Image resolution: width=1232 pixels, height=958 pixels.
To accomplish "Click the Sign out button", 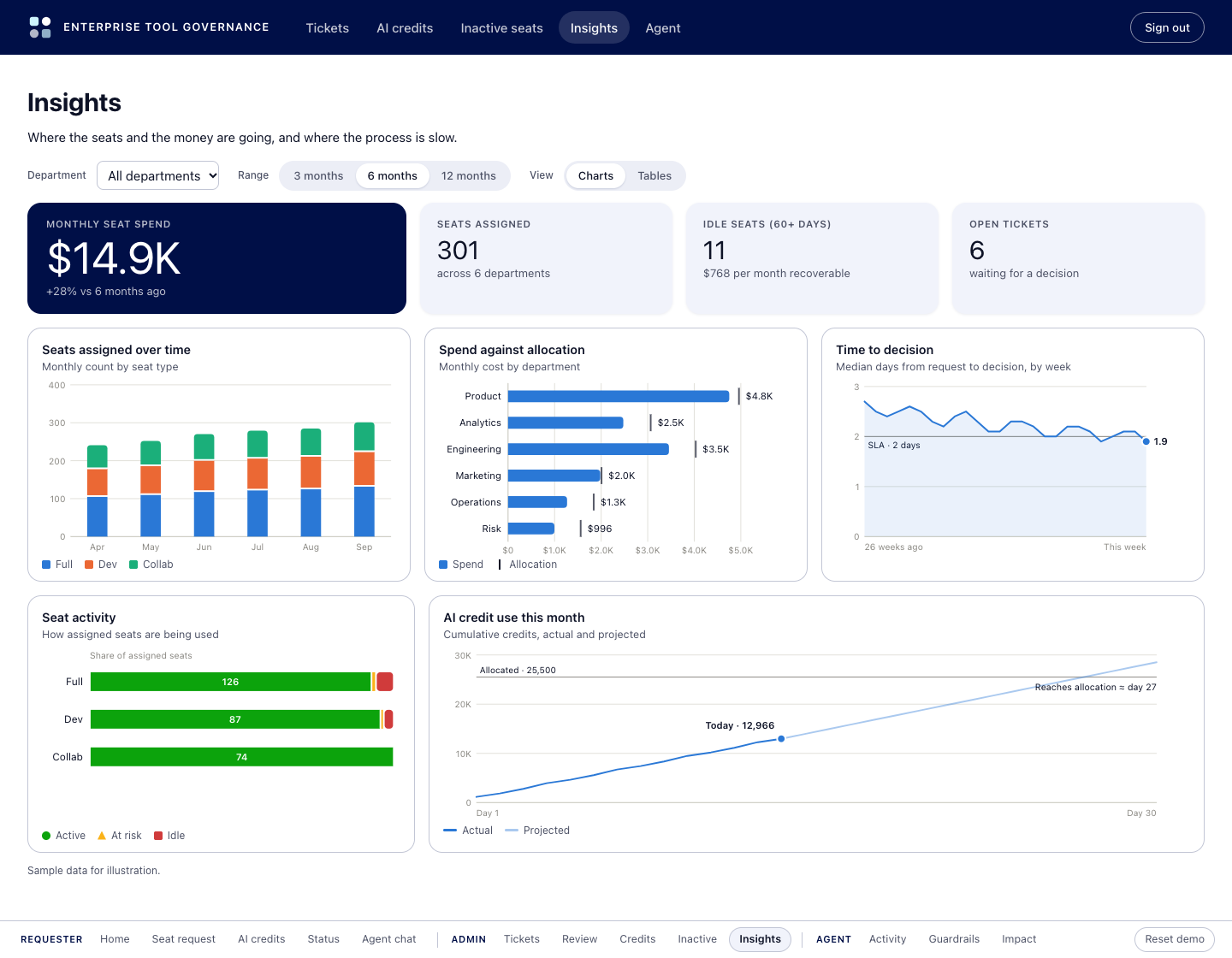I will tap(1167, 27).
